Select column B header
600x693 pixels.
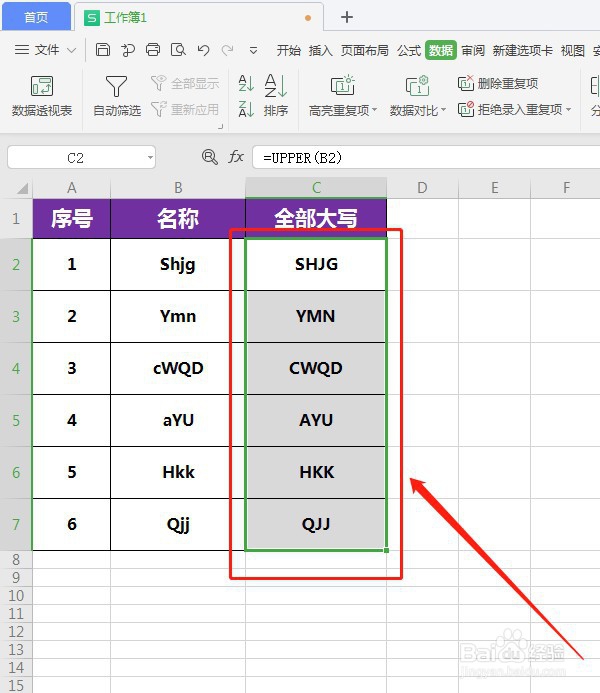pos(178,188)
